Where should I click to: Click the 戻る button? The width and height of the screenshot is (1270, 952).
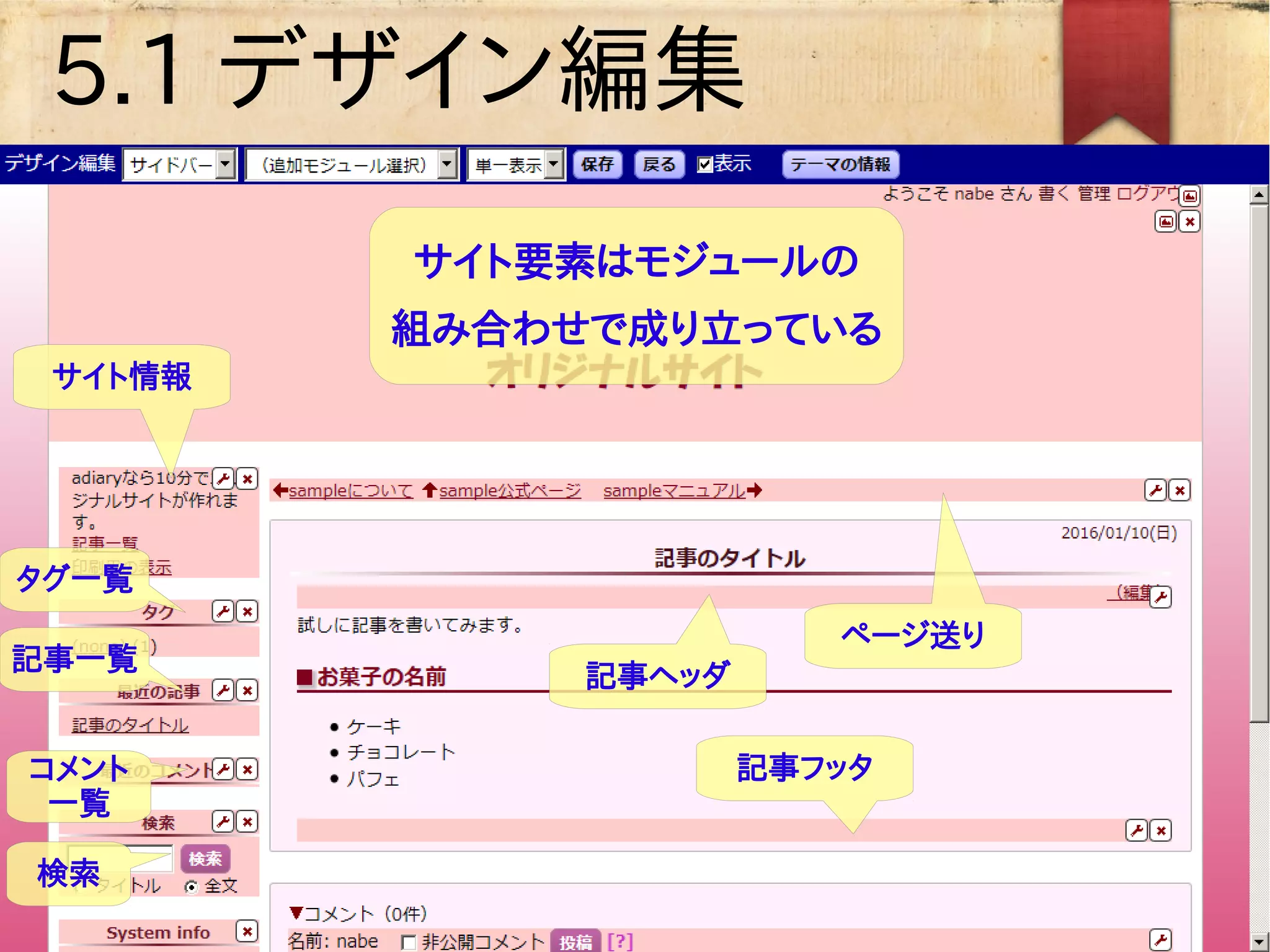(x=659, y=164)
